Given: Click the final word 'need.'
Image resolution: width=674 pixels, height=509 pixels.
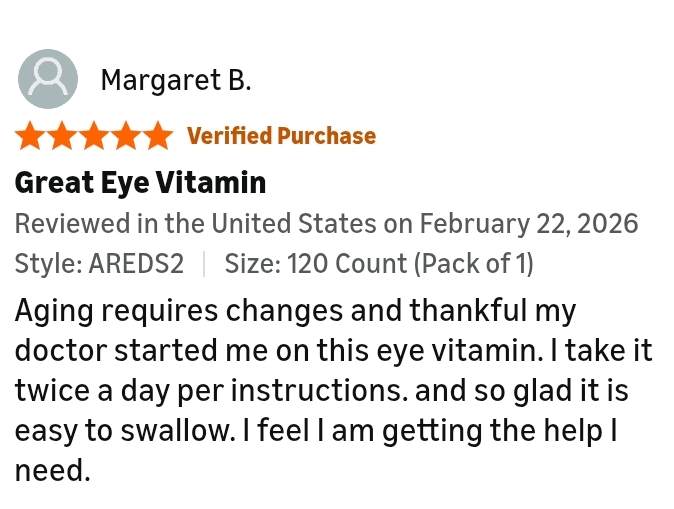Looking at the screenshot, I should [53, 471].
